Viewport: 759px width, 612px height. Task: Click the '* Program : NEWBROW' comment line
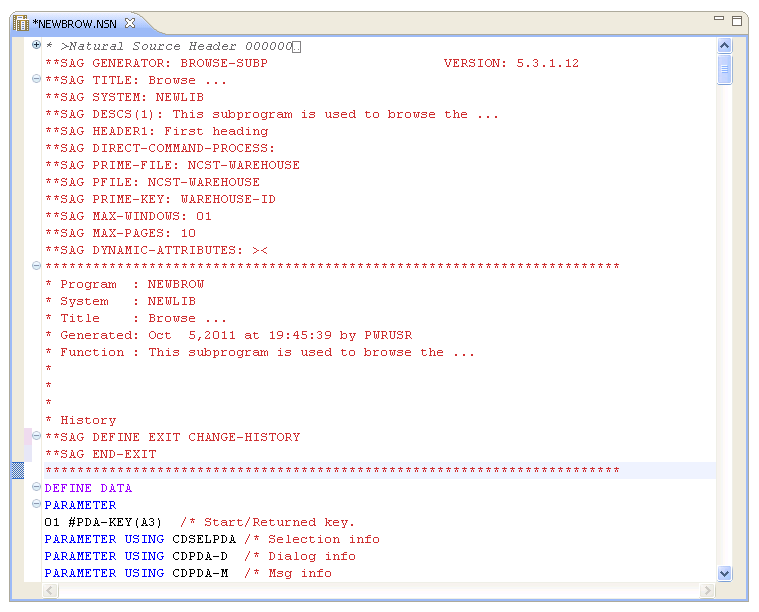(124, 284)
